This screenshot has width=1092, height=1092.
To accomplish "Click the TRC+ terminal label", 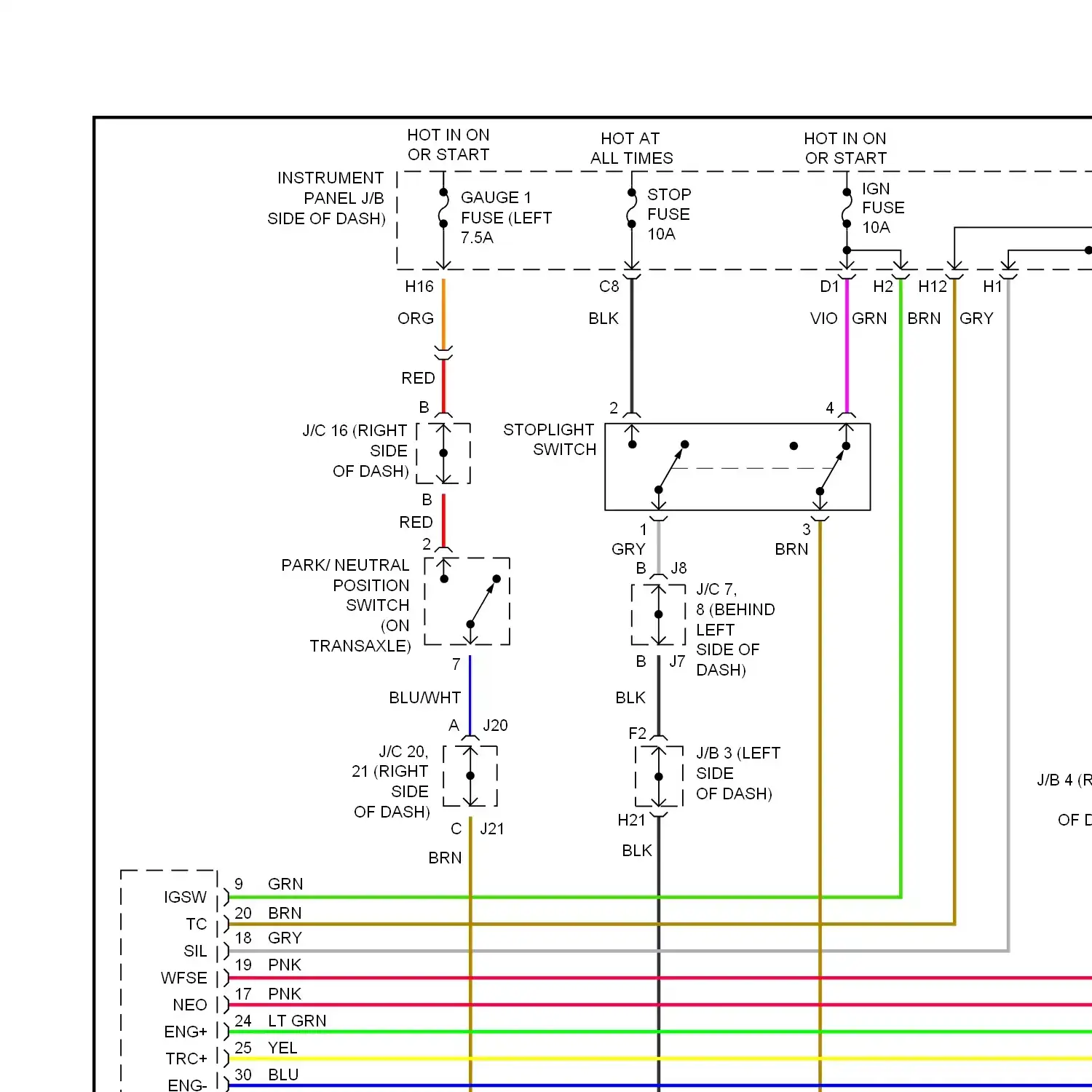I will (186, 1059).
